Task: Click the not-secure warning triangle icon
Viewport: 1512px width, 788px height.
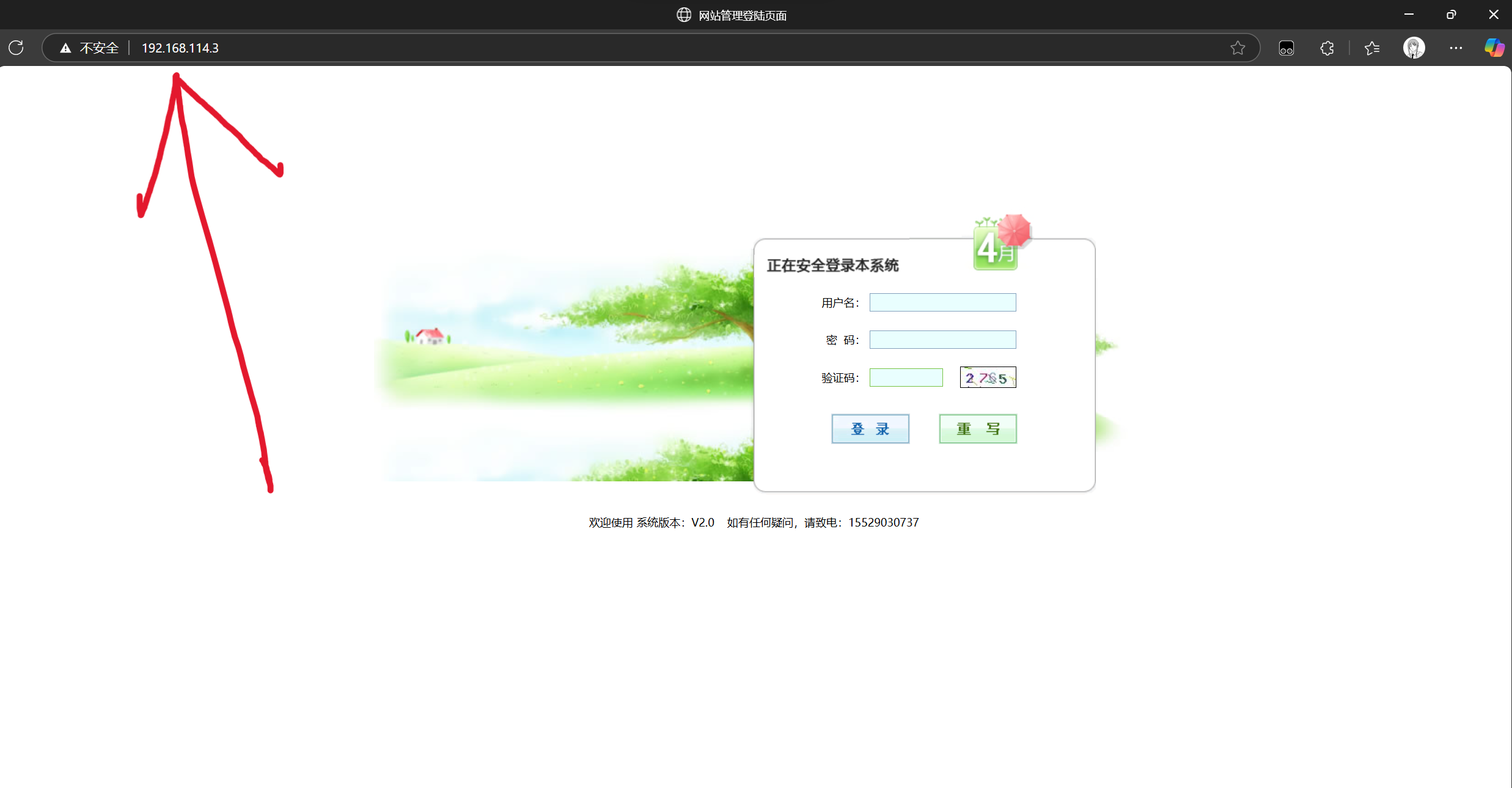Action: (65, 48)
